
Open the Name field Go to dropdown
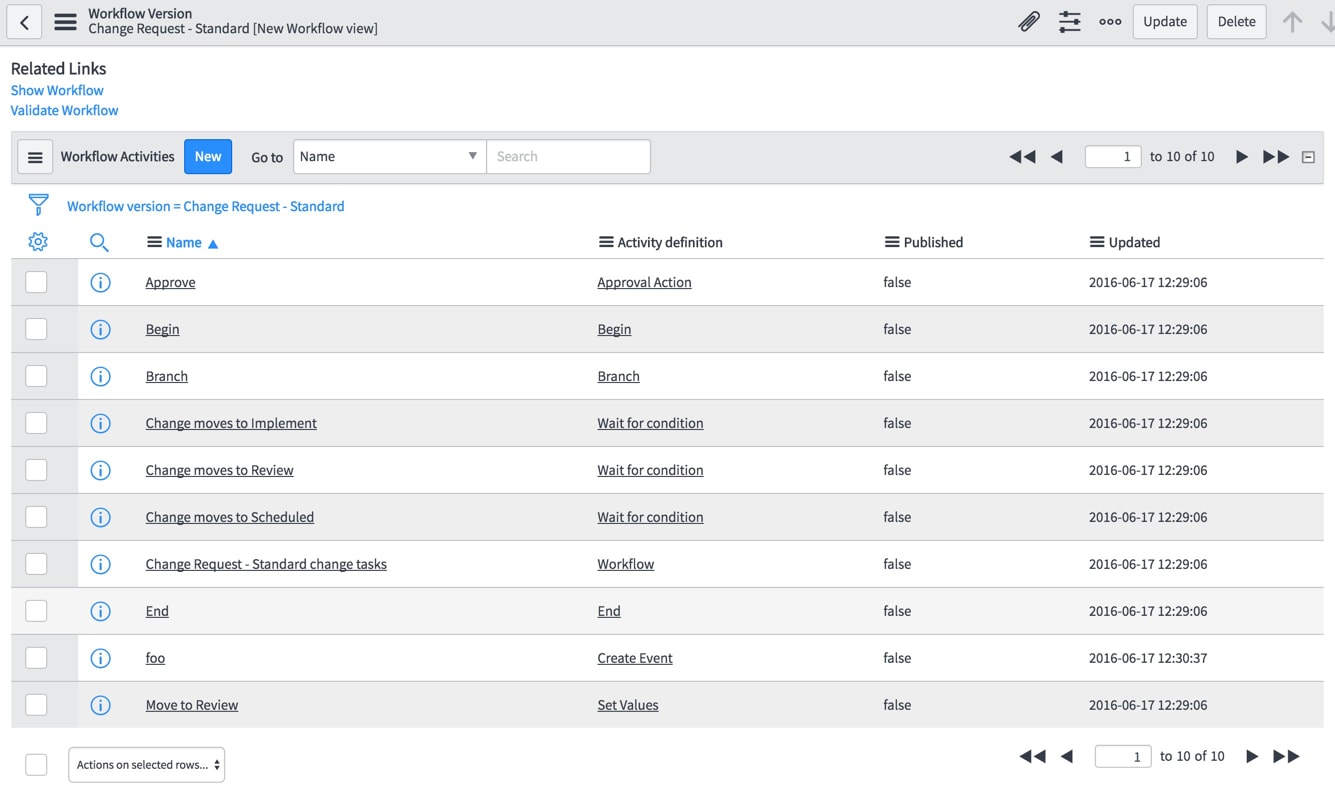389,157
